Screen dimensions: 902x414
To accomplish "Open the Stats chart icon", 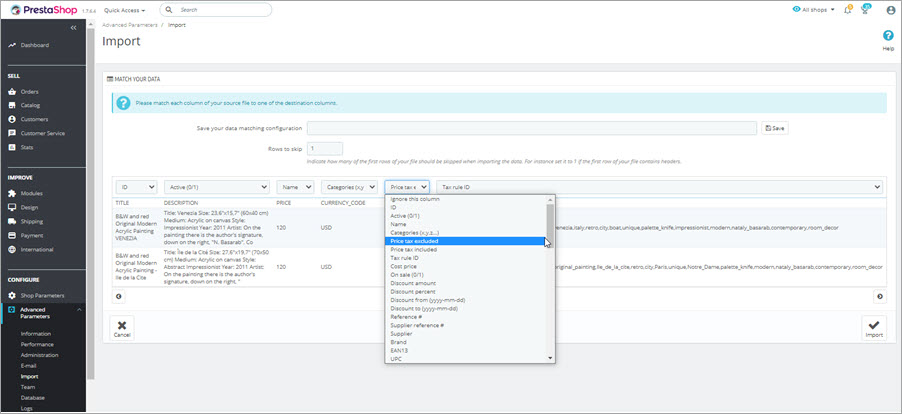I will 12,147.
